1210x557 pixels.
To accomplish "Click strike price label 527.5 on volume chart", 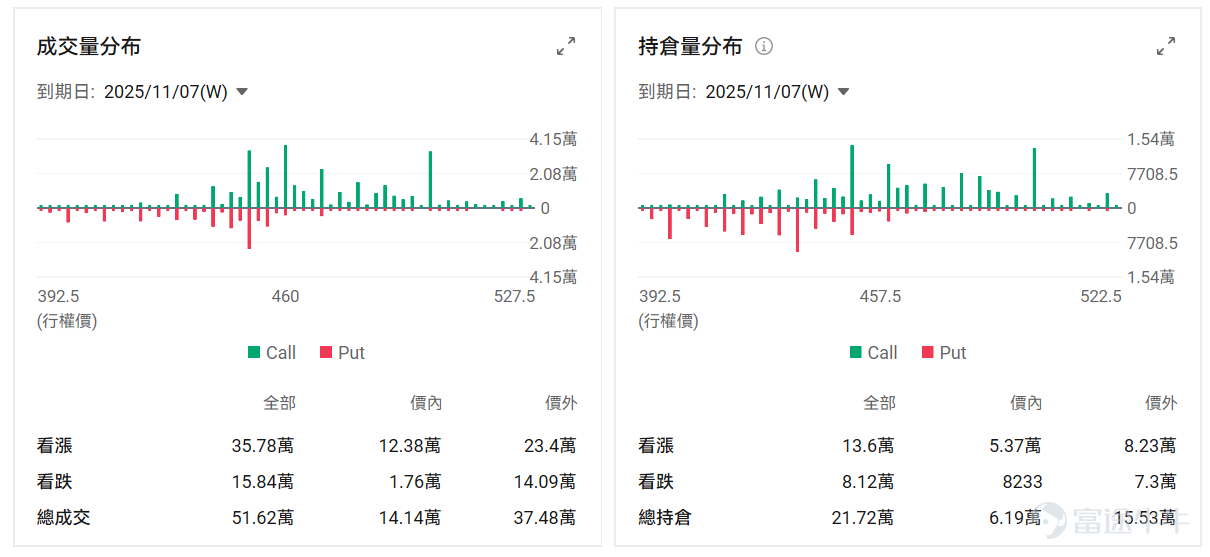I will pyautogui.click(x=514, y=297).
